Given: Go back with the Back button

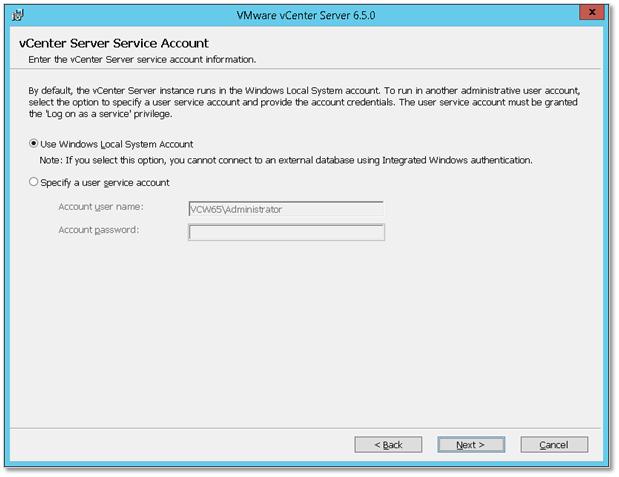Looking at the screenshot, I should (x=388, y=445).
